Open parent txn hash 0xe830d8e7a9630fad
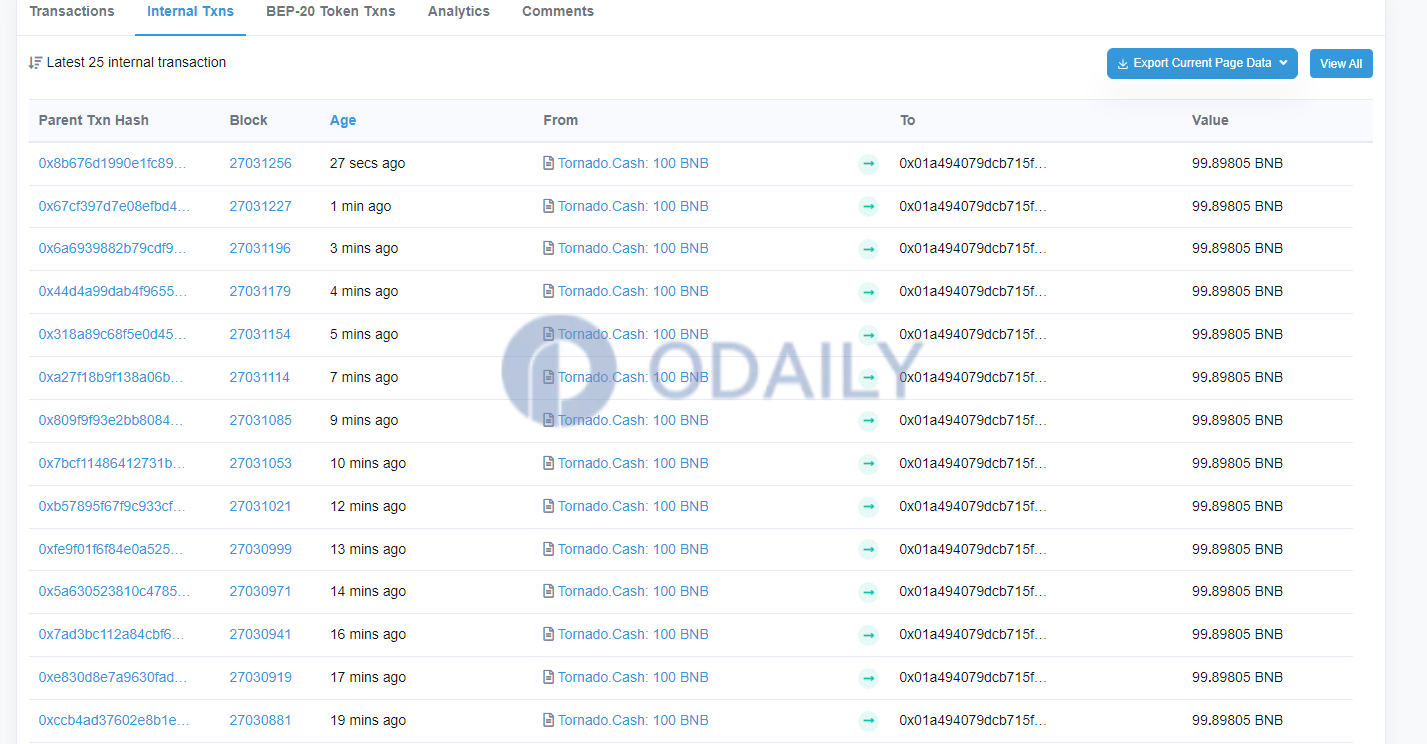Viewport: 1427px width, 744px height. pos(112,677)
